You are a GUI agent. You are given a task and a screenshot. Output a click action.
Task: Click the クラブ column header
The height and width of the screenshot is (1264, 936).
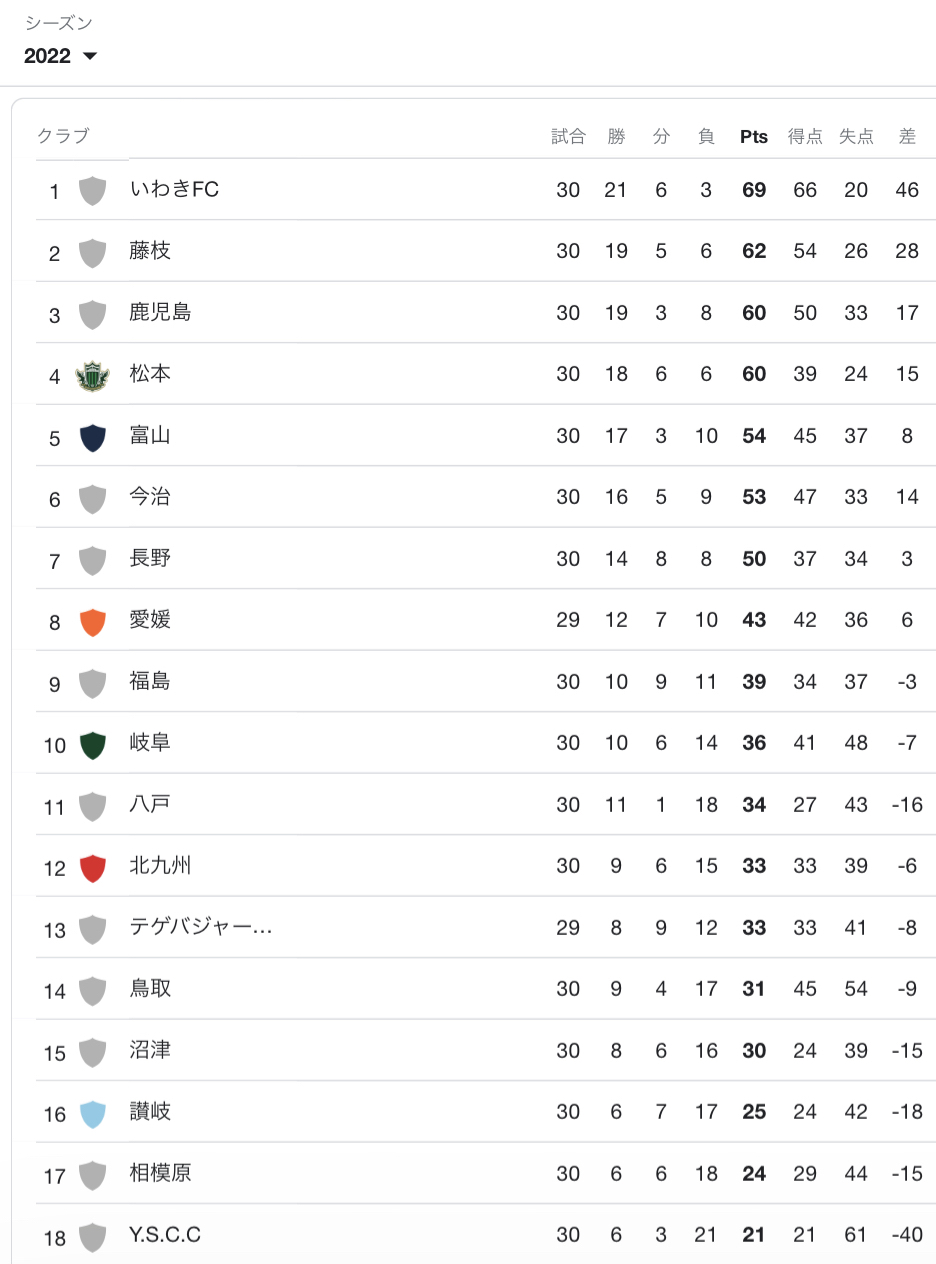63,137
